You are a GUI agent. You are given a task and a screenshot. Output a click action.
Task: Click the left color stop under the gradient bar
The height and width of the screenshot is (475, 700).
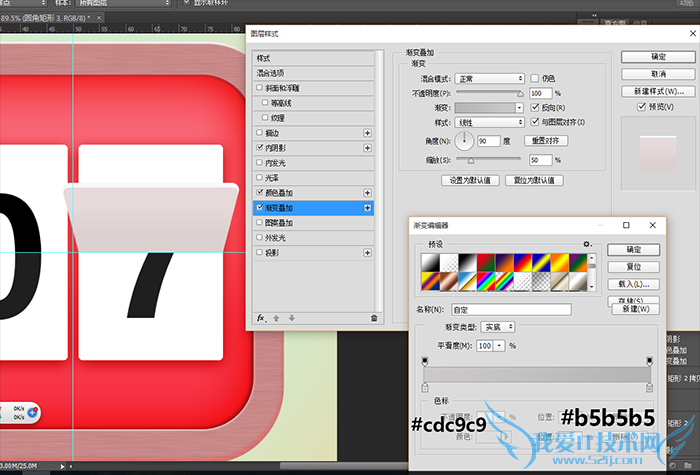425,387
